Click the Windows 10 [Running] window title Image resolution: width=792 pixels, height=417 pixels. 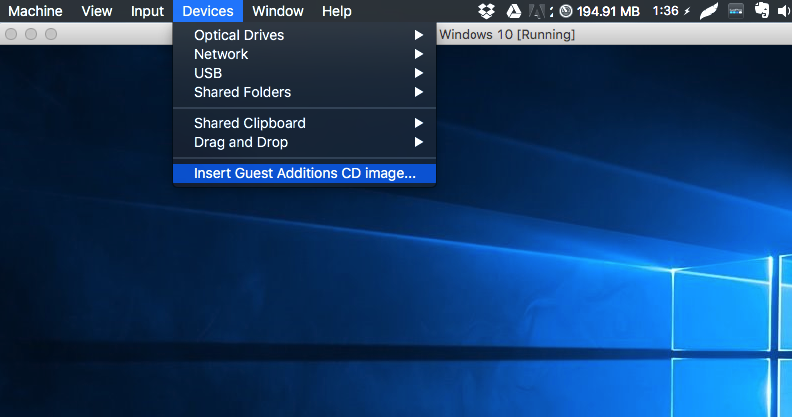point(507,35)
